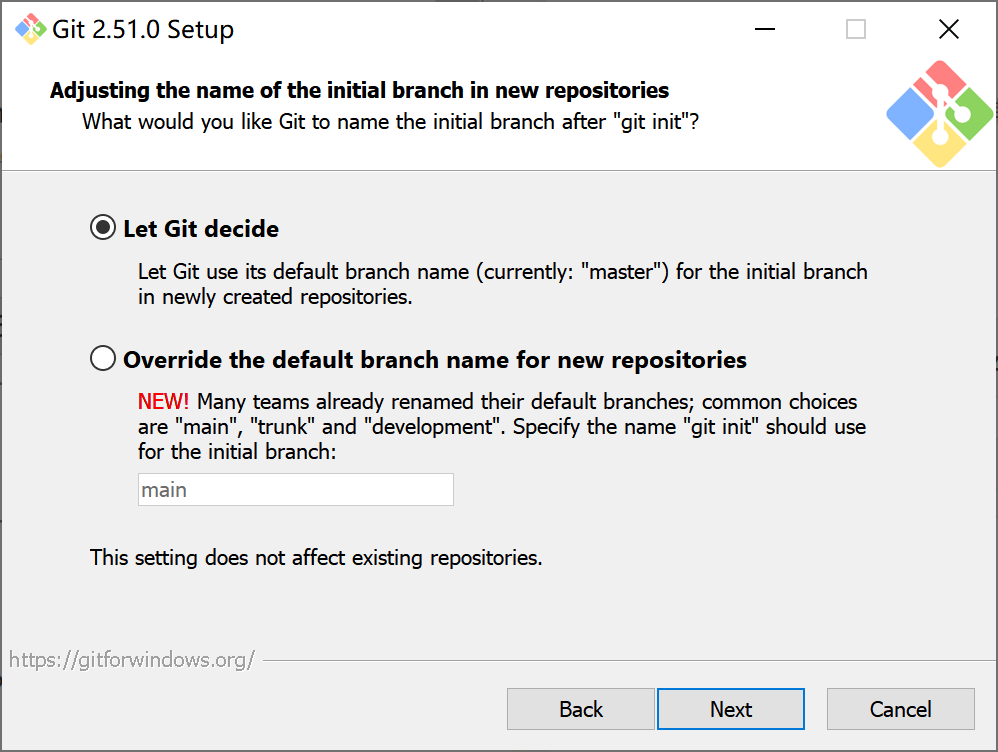Screen dimensions: 998x752
Task: Click the Git for Windows logo graphic
Action: [x=938, y=112]
